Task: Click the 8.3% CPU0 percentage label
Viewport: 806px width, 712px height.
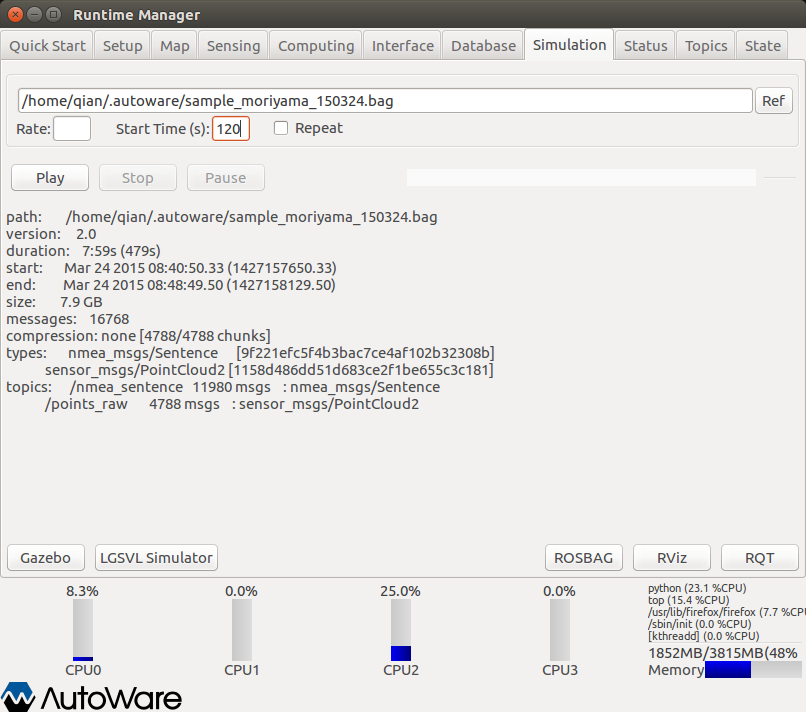Action: click(x=82, y=591)
